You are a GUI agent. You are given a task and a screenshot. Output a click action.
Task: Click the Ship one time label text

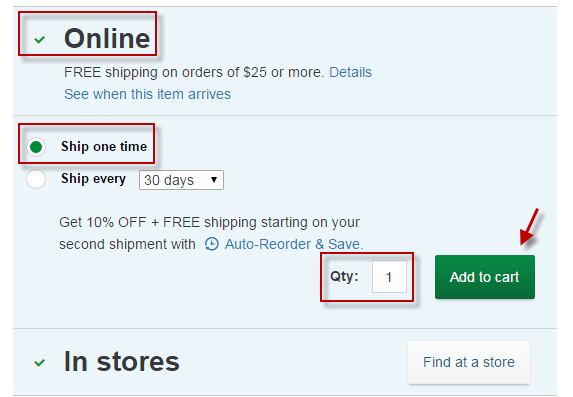pyautogui.click(x=104, y=146)
